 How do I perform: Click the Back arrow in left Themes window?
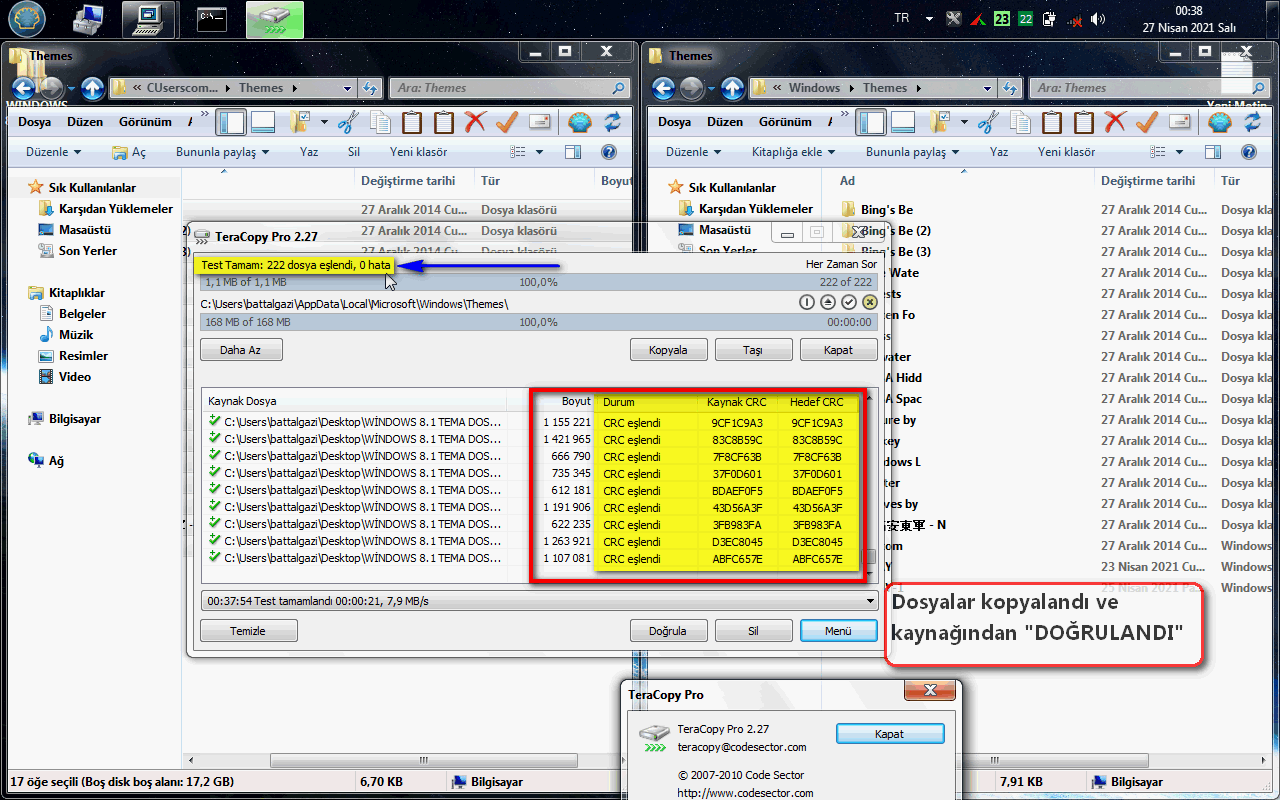tap(22, 88)
